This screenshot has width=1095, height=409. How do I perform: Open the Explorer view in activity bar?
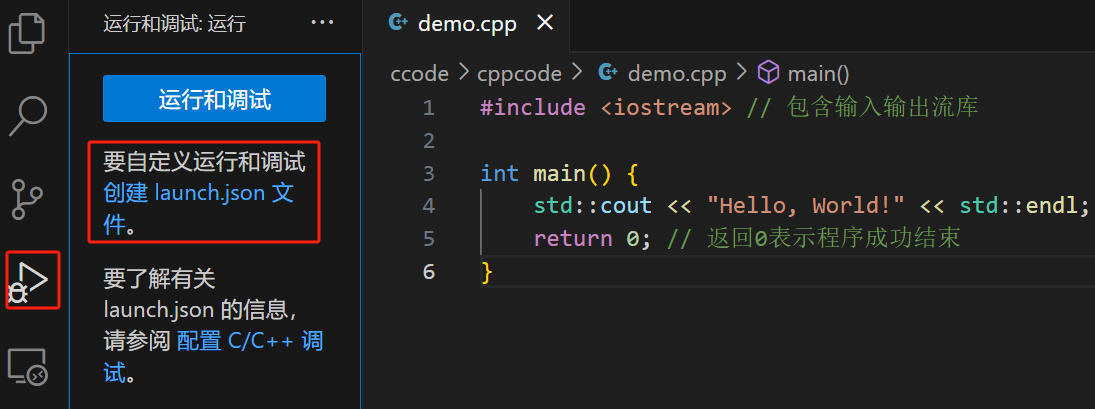tap(29, 33)
